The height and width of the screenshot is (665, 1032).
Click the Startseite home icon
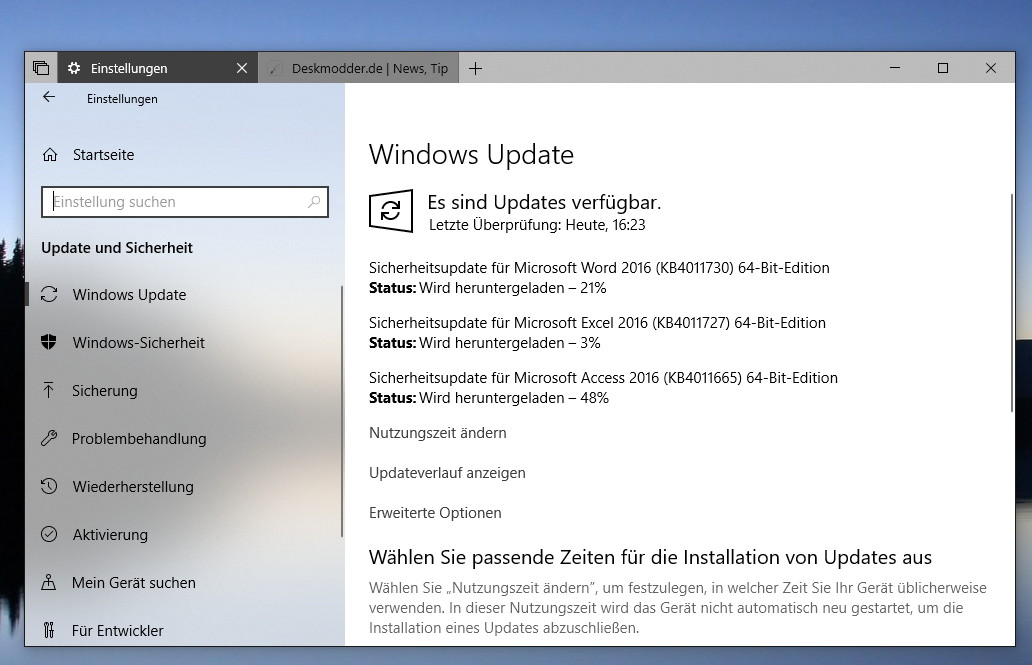click(50, 155)
